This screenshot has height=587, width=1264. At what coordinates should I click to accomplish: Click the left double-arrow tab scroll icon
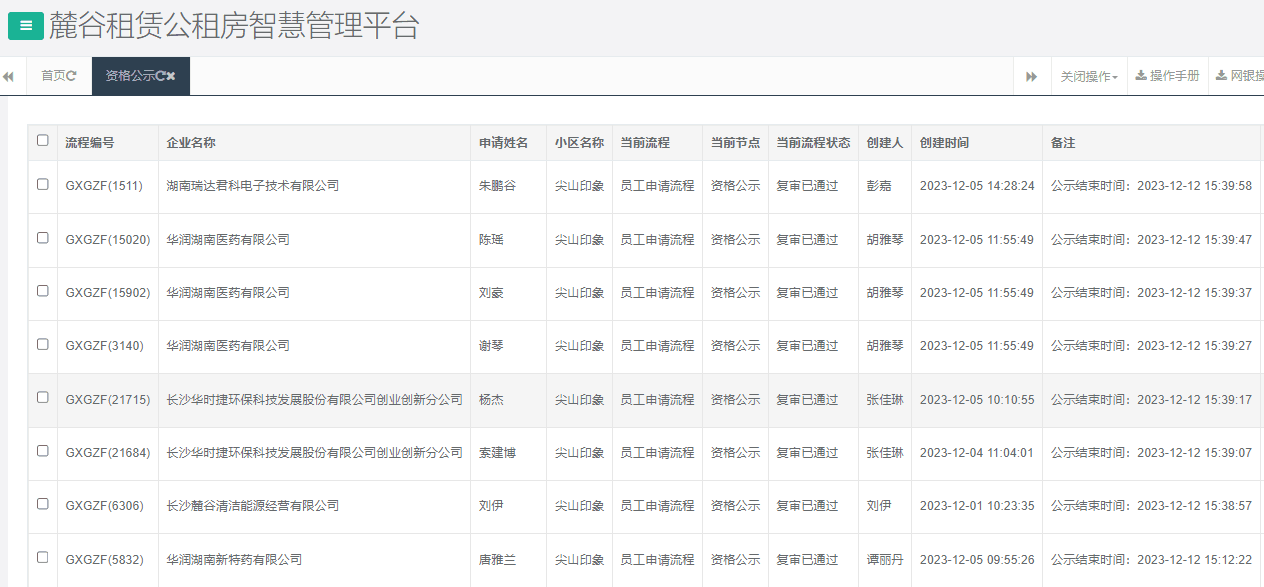pos(8,76)
